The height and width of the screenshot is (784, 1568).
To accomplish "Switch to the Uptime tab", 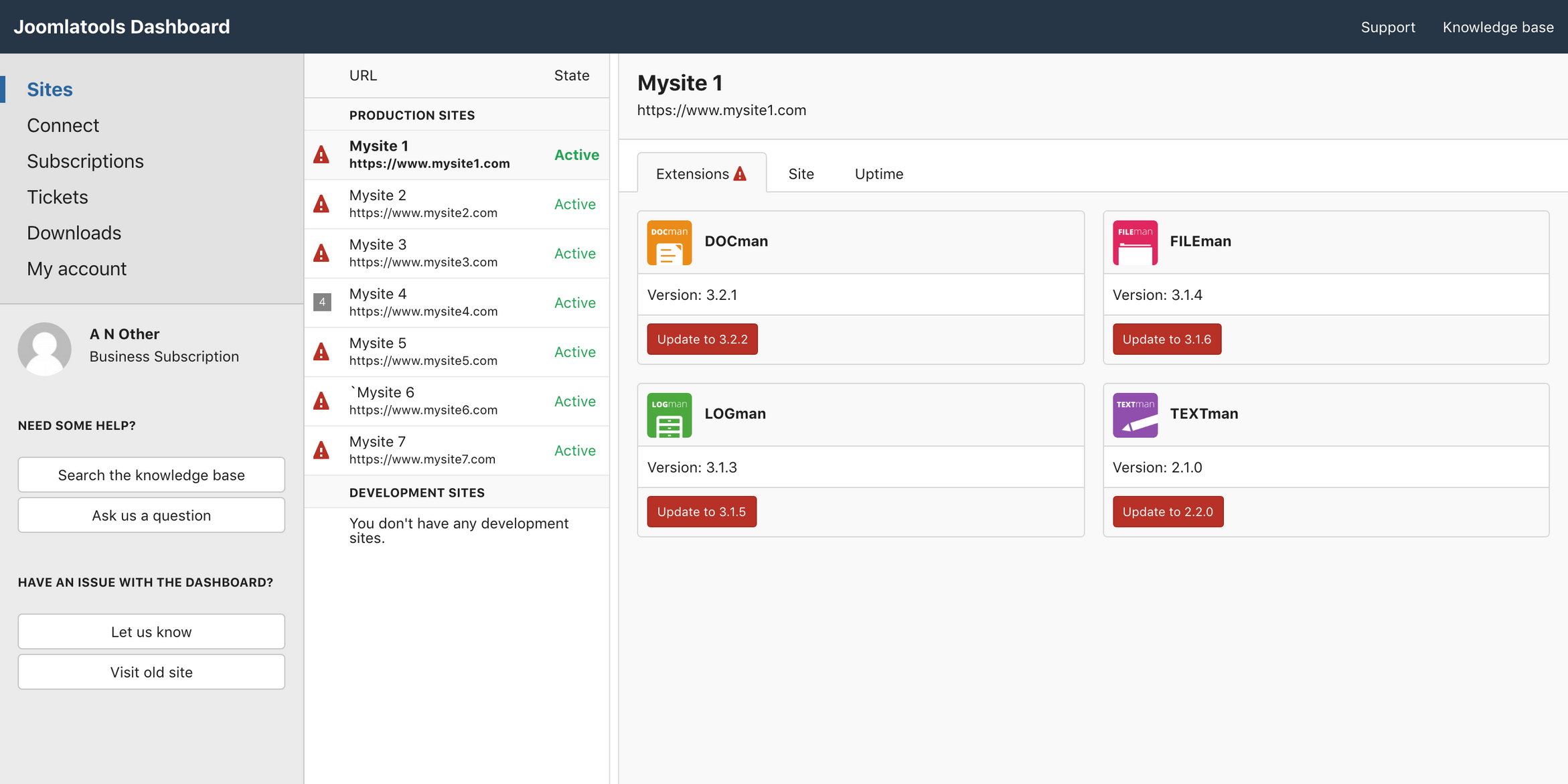I will [879, 174].
